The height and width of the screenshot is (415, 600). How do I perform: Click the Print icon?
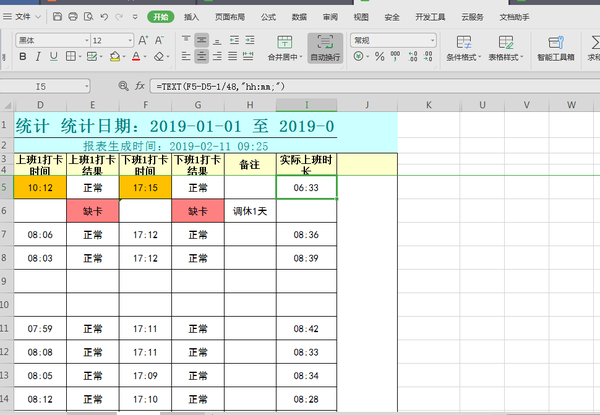[x=73, y=16]
